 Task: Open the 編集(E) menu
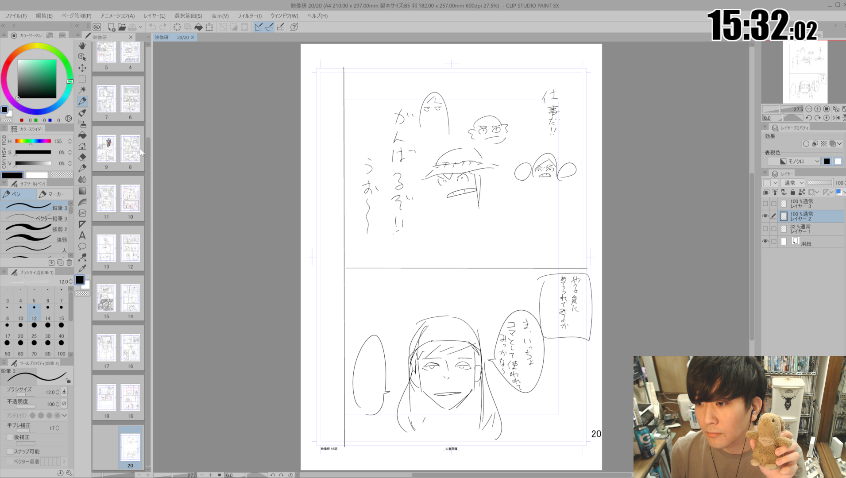tap(44, 16)
